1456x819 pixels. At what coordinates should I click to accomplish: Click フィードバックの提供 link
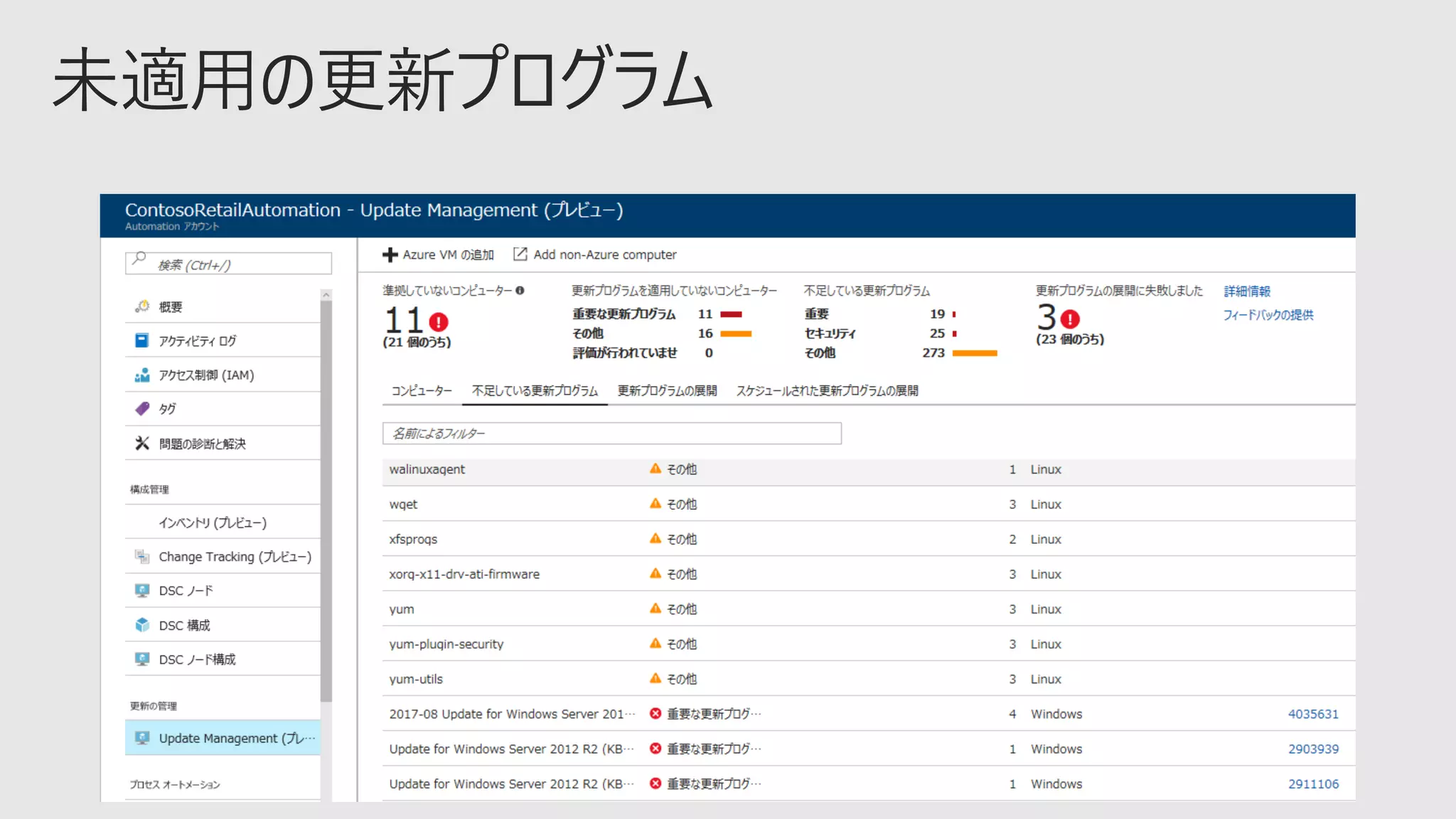(1268, 315)
